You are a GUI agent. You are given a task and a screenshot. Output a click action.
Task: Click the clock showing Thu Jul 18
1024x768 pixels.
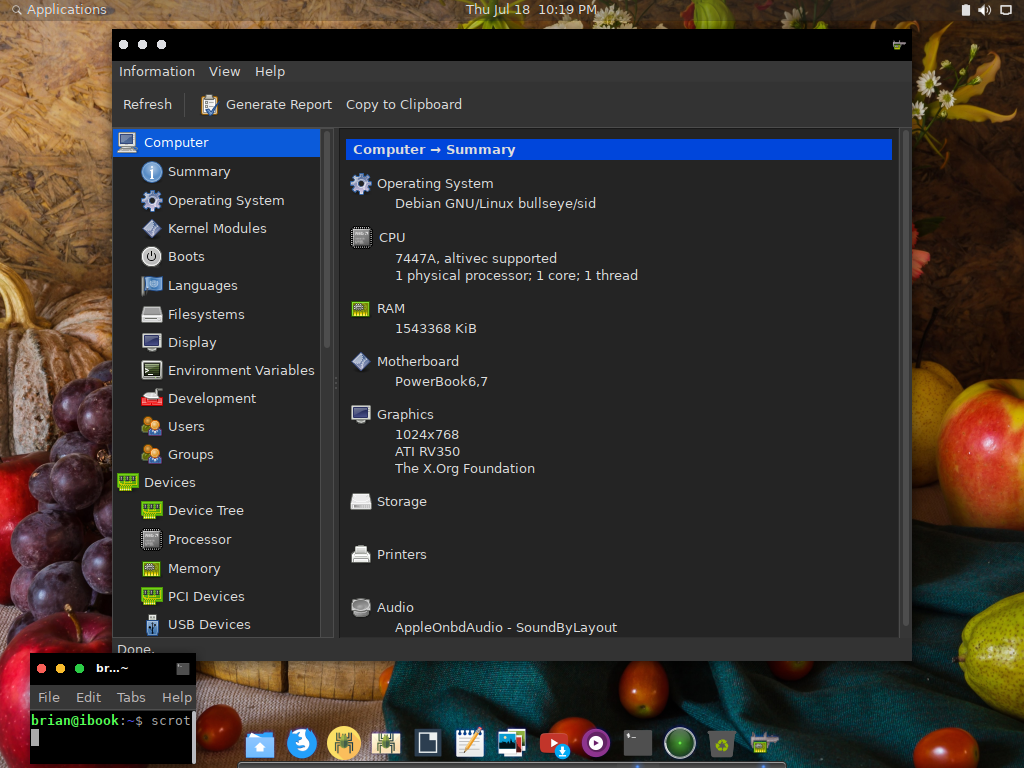pyautogui.click(x=531, y=9)
